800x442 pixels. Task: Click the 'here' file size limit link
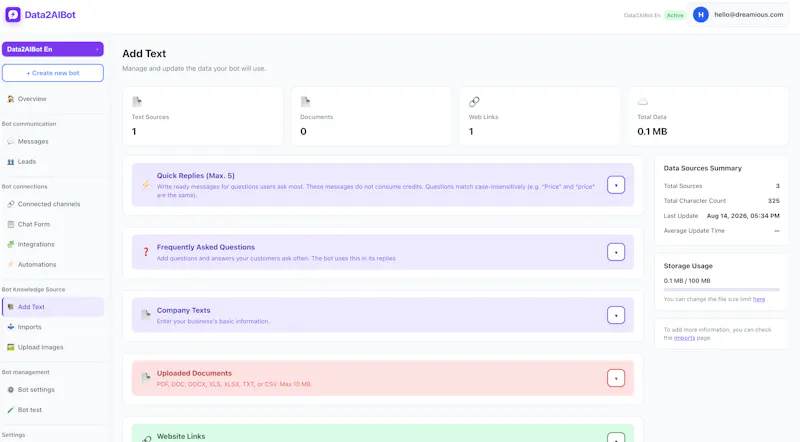tap(759, 299)
